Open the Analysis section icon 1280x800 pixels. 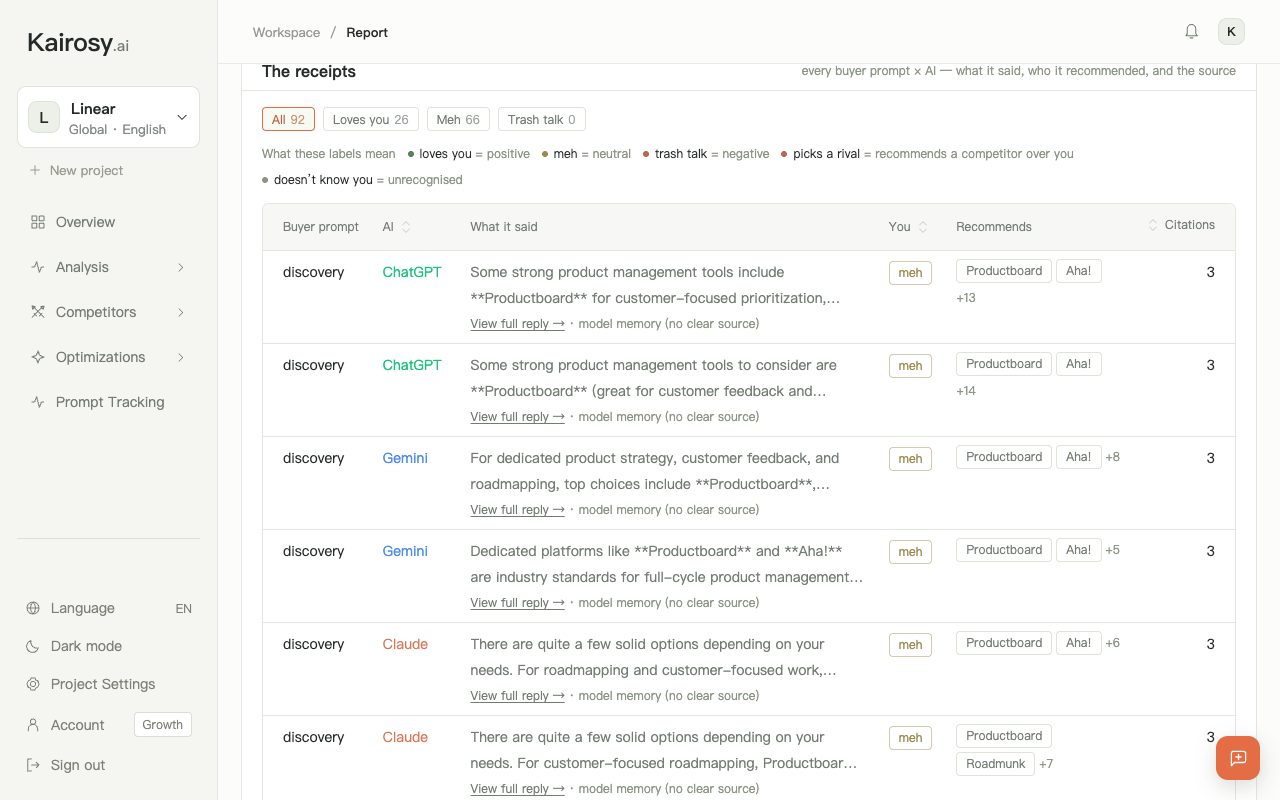point(38,267)
